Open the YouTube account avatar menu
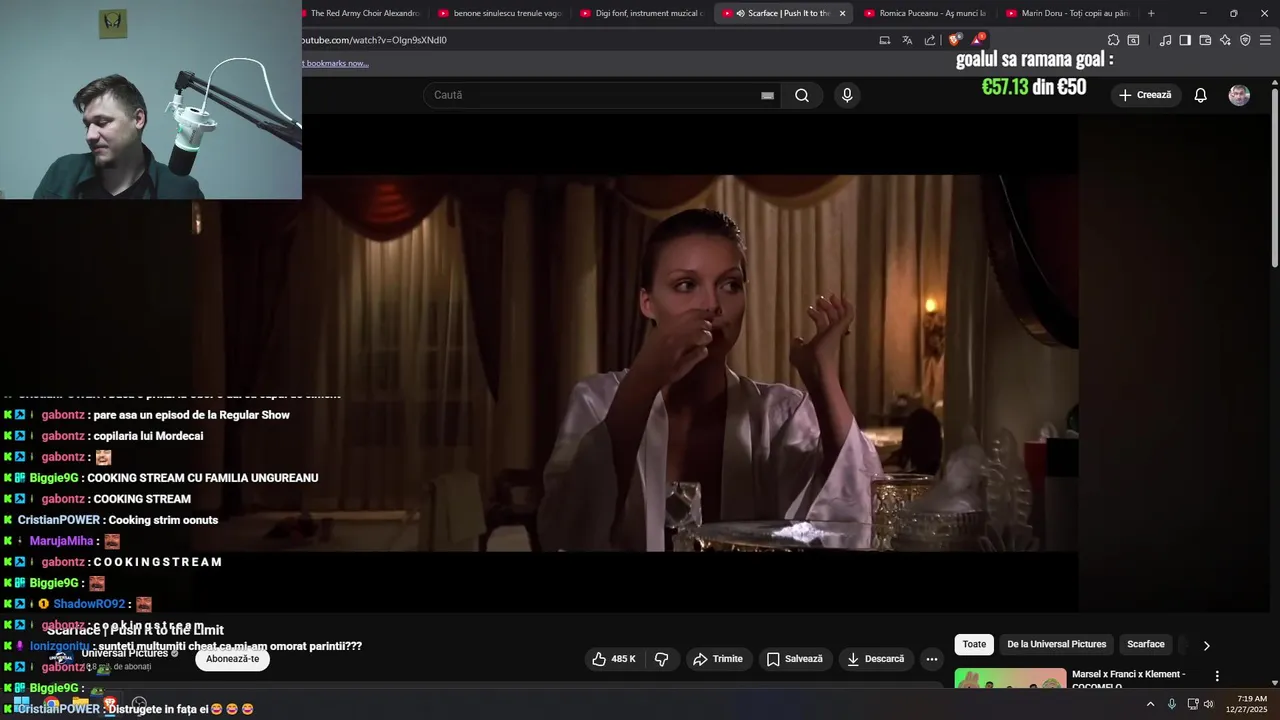Screen dimensions: 1280x720 click(1239, 95)
